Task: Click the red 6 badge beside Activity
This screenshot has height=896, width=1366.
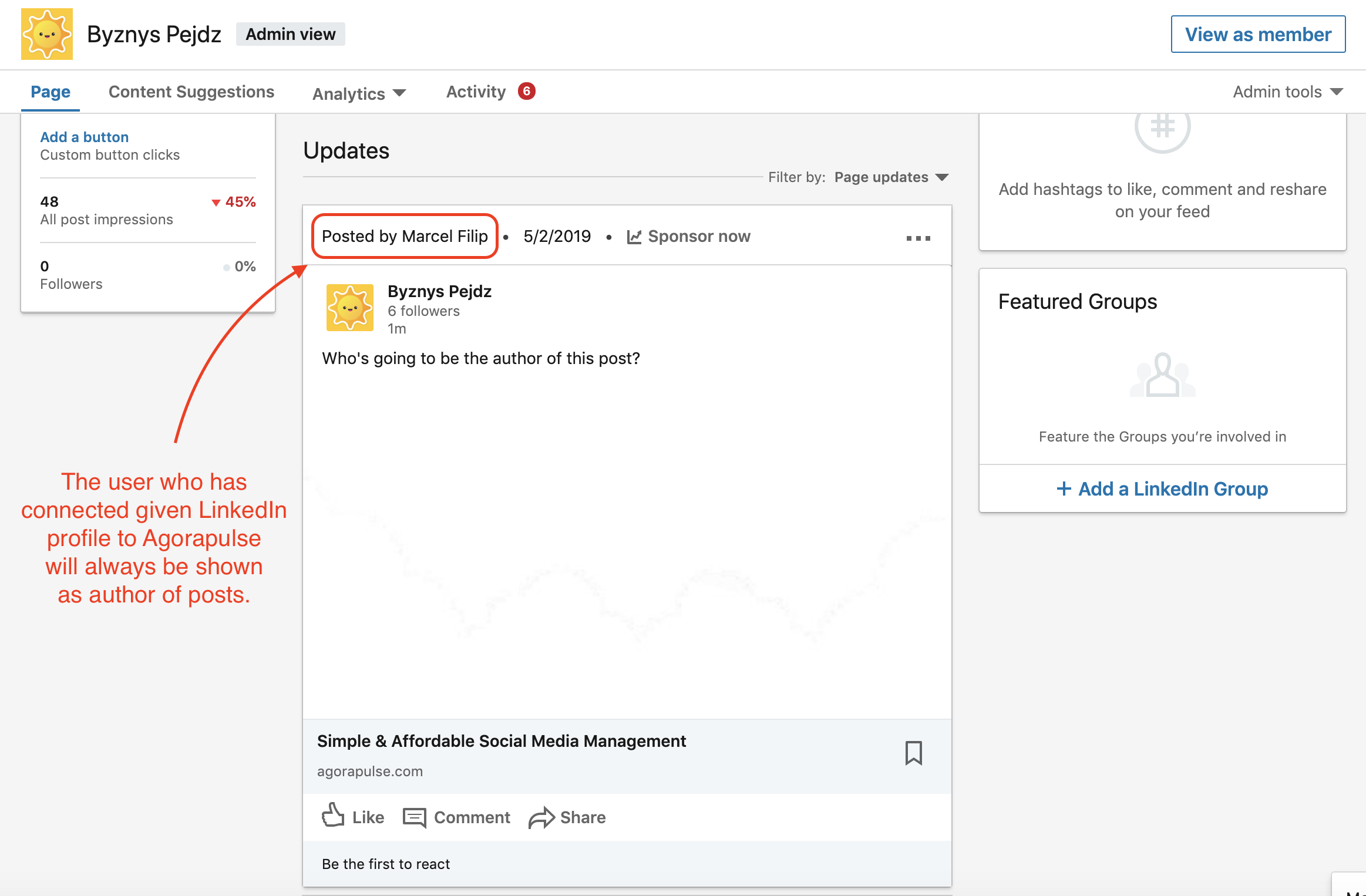Action: pos(527,91)
